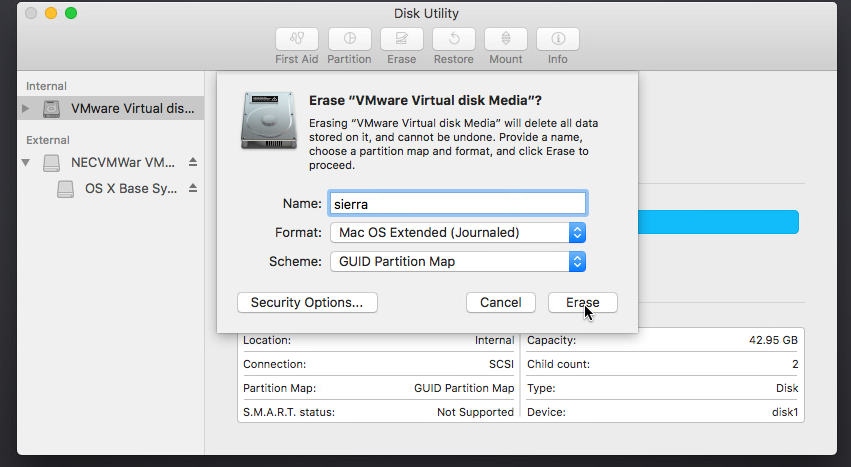Click the Not Supported S.M.A.R.T. value

click(475, 412)
